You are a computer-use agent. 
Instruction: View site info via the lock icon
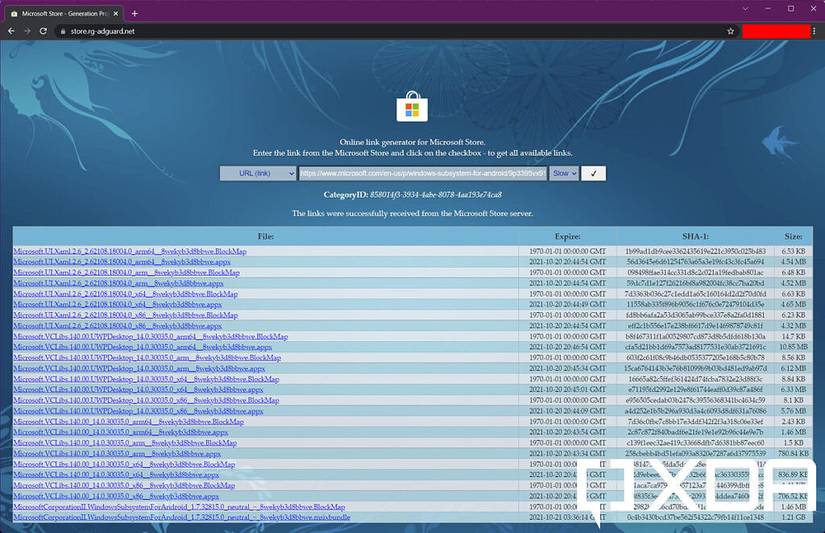pos(63,32)
